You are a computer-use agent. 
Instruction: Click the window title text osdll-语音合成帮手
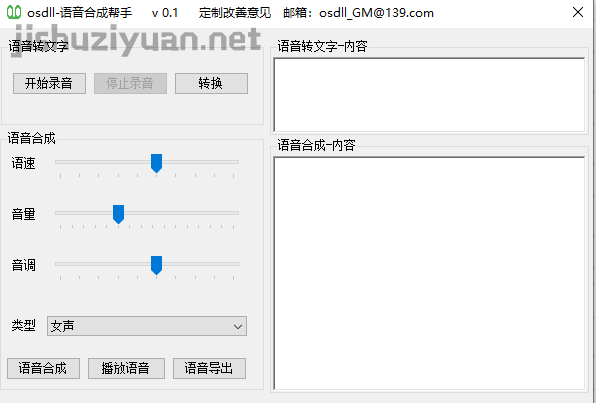point(79,13)
